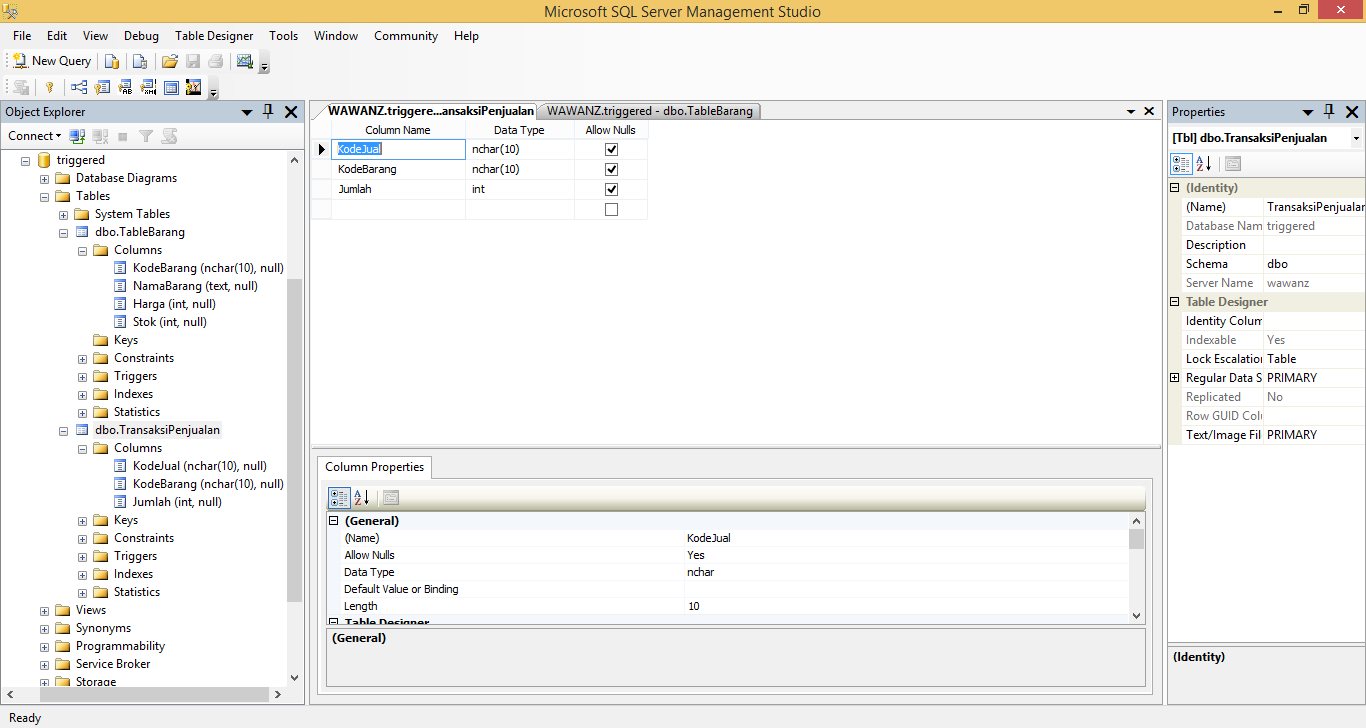Click the New Query toolbar button

point(51,61)
